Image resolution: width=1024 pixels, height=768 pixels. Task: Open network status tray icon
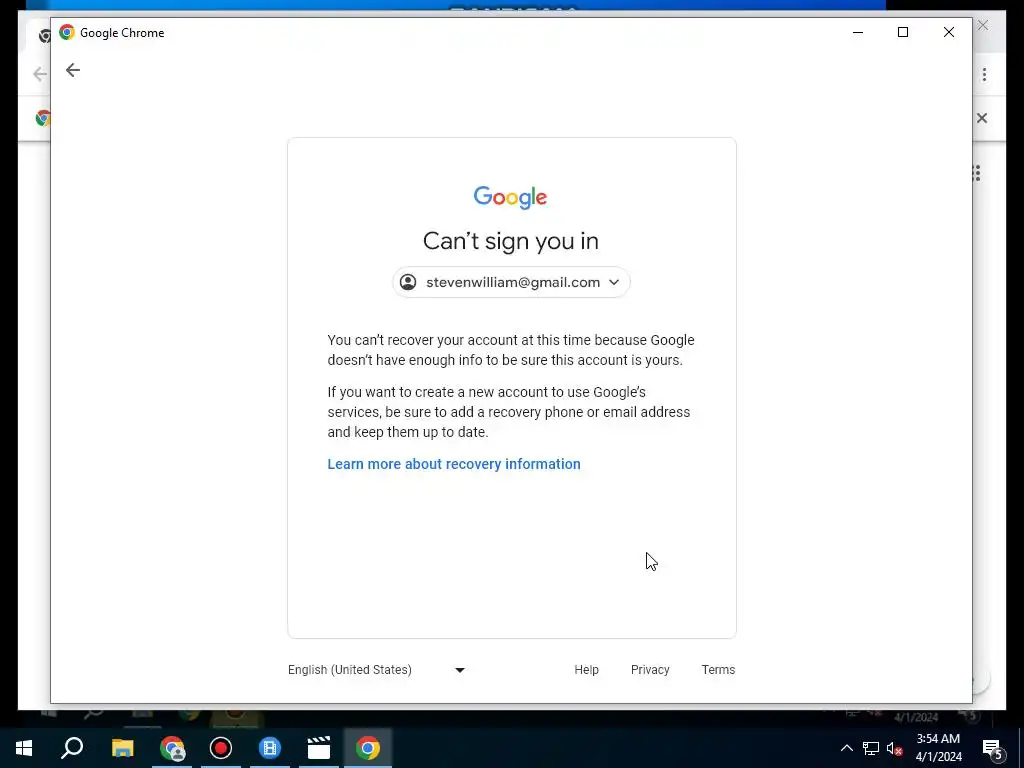coord(871,748)
